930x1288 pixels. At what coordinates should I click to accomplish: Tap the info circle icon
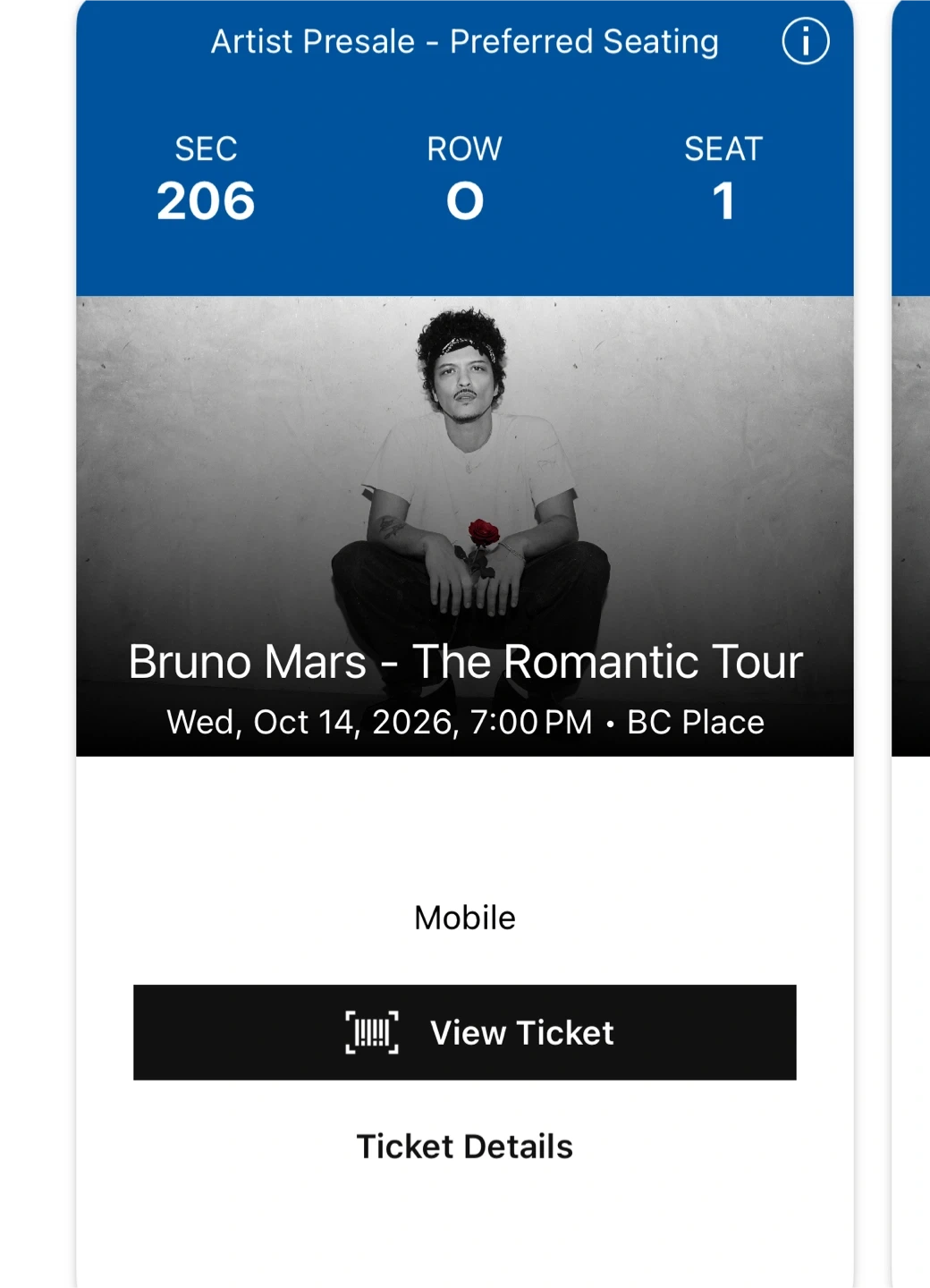point(805,42)
